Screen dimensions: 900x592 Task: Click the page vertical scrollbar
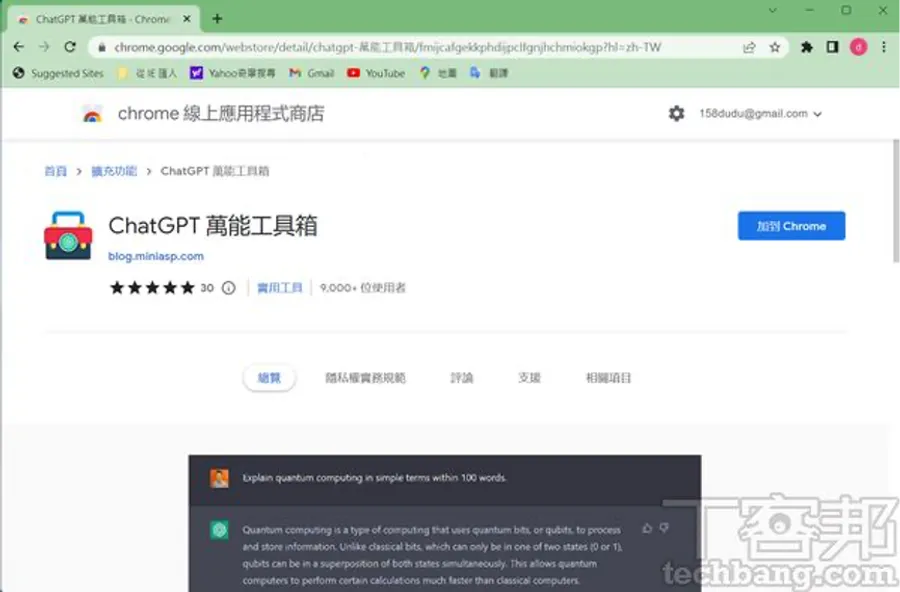895,201
